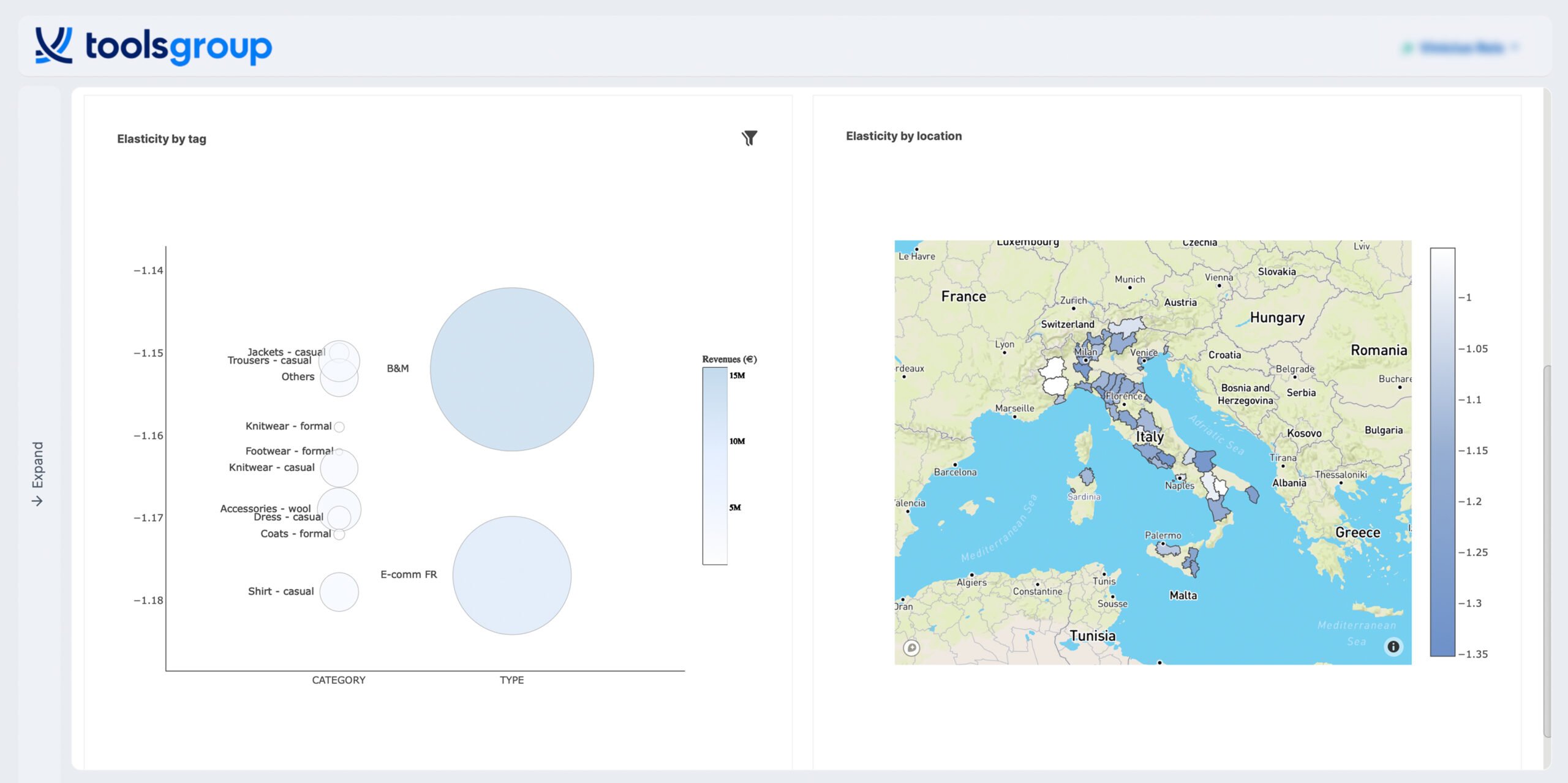Click the Venice label on map

pyautogui.click(x=1144, y=353)
